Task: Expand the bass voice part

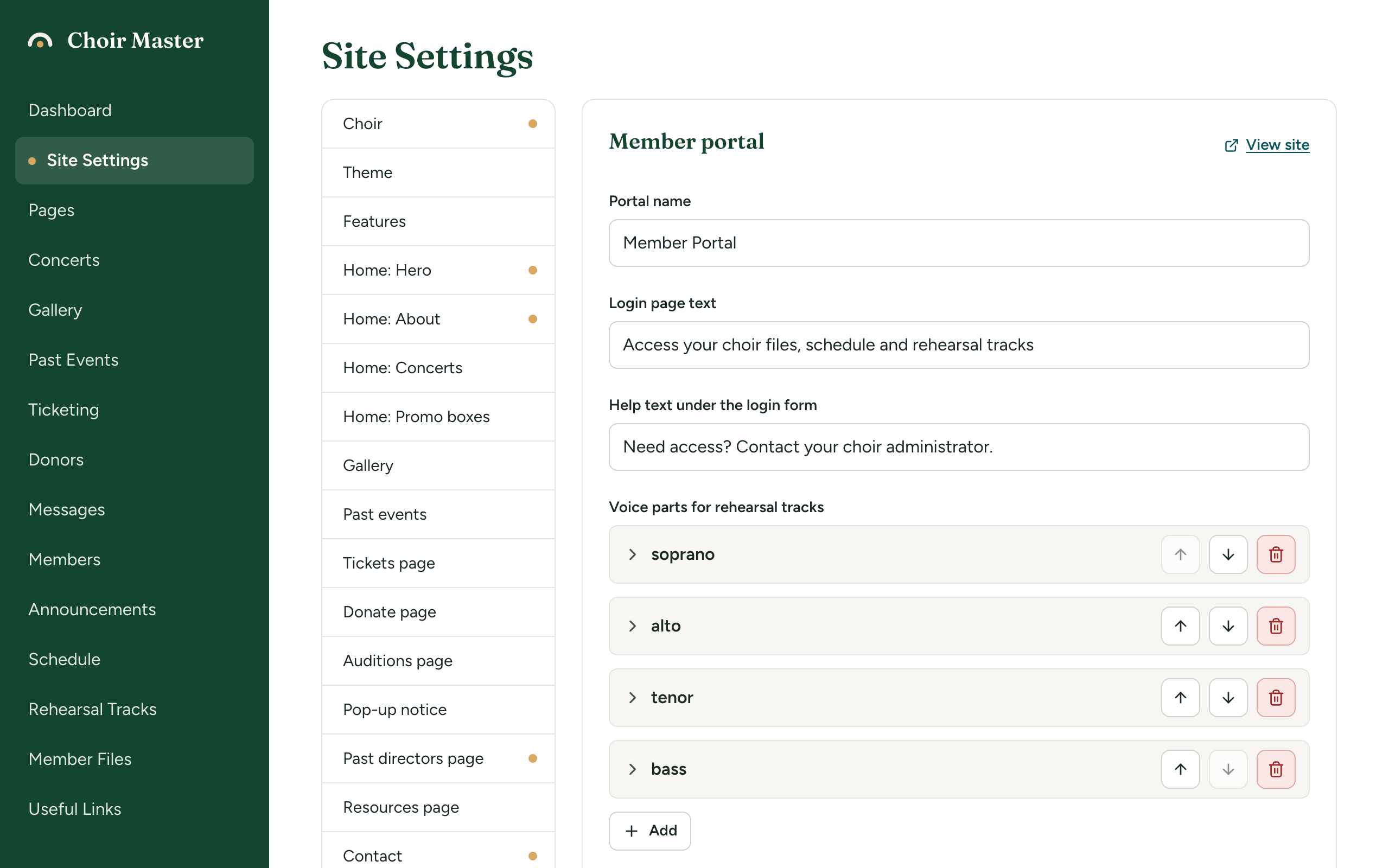Action: 632,769
